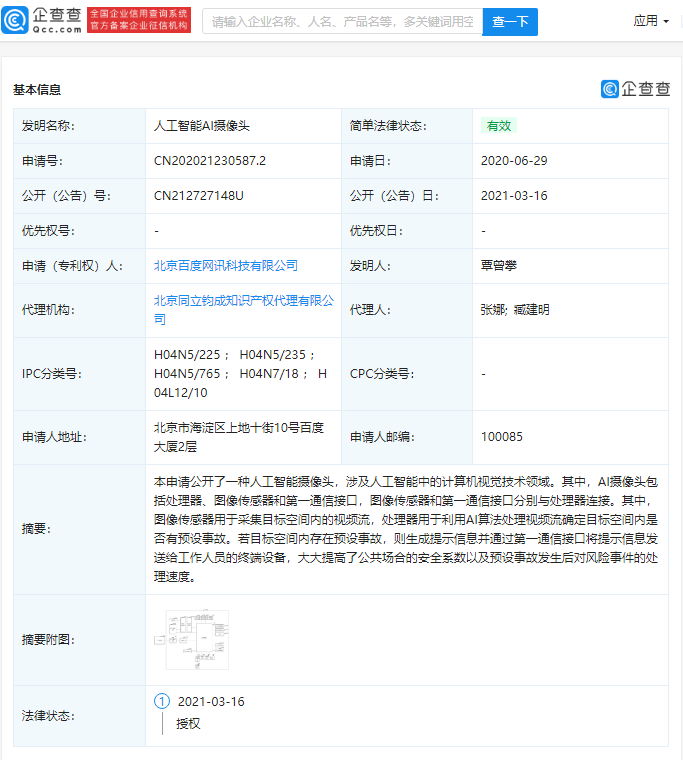
Task: Open 北京百度网讯科技有限公司 applicant link
Action: click(226, 266)
